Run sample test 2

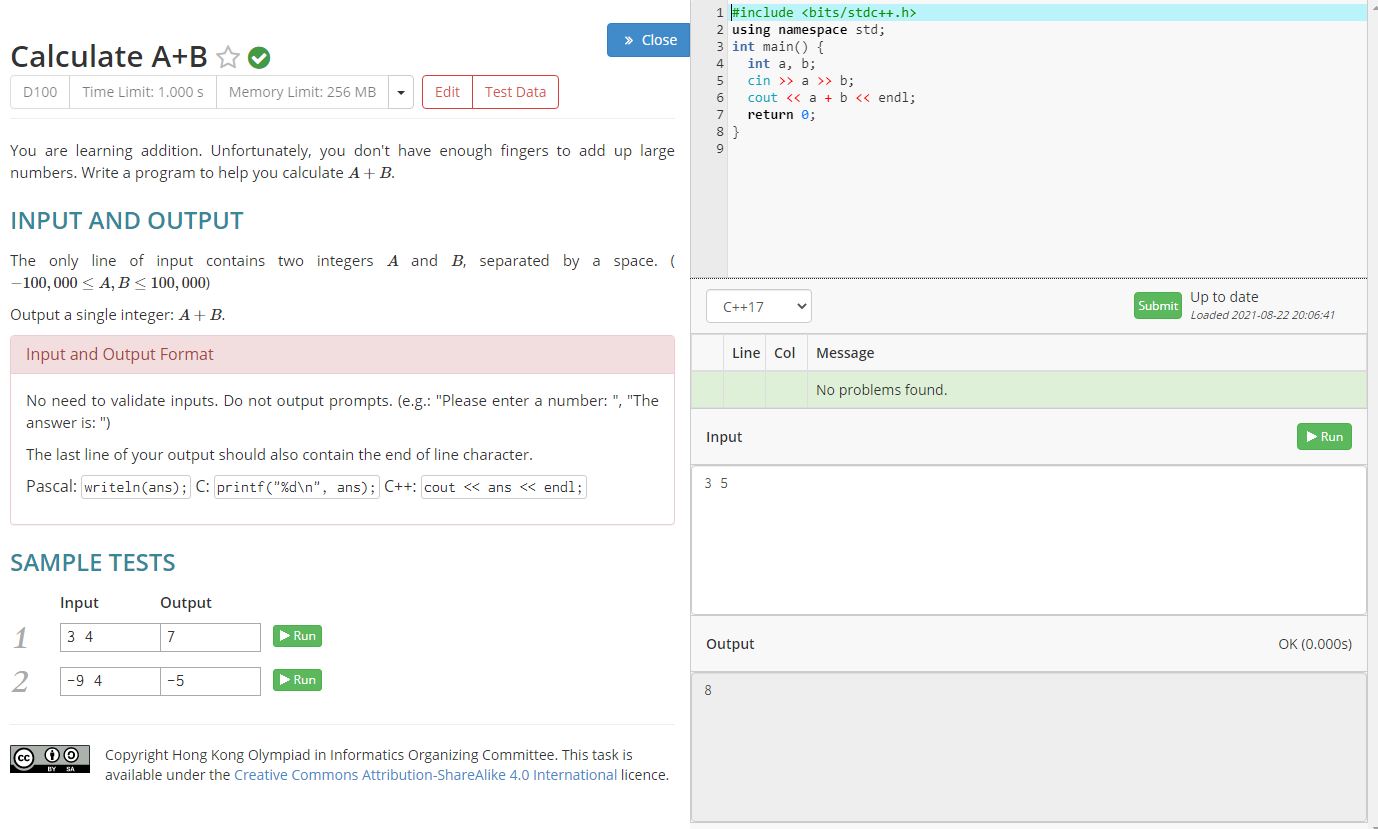click(x=297, y=680)
